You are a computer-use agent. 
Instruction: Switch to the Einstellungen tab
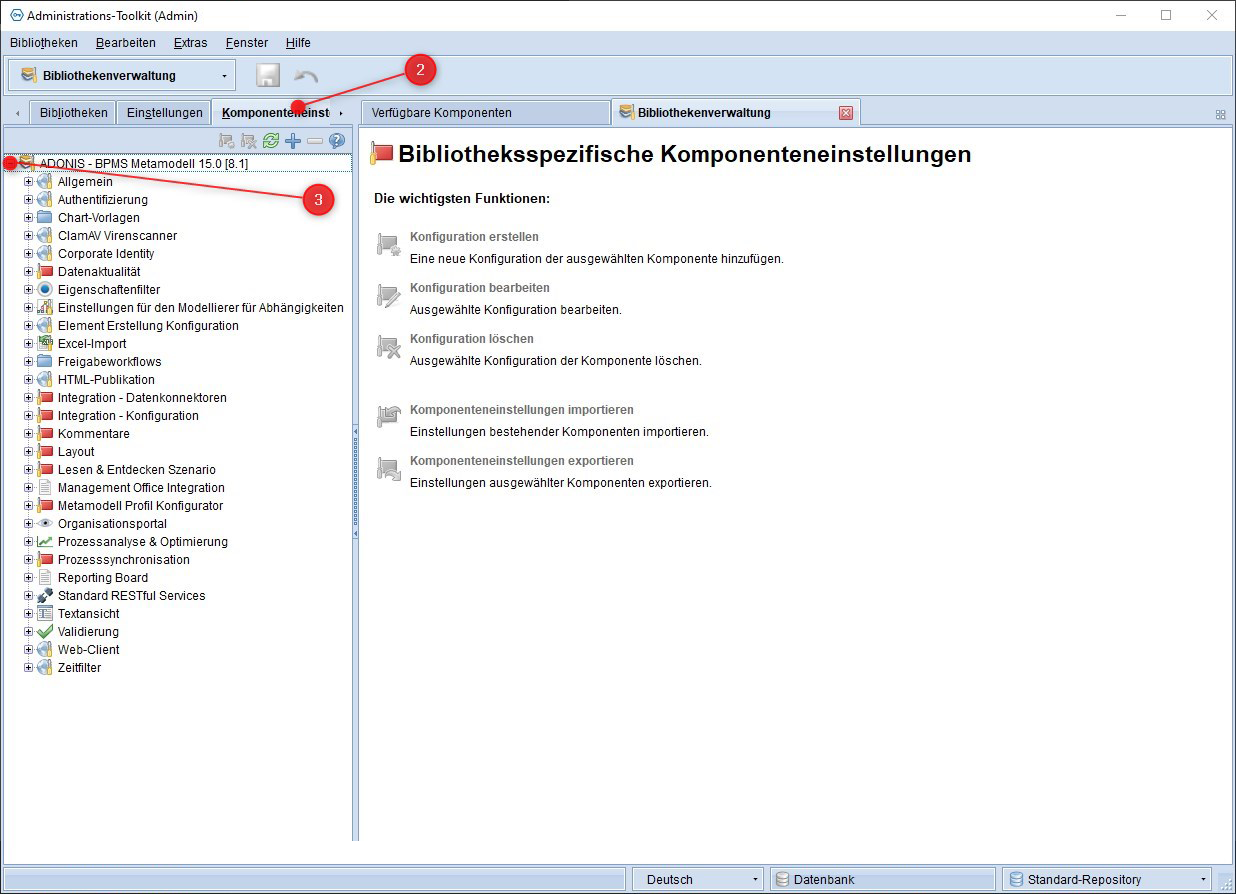[164, 113]
